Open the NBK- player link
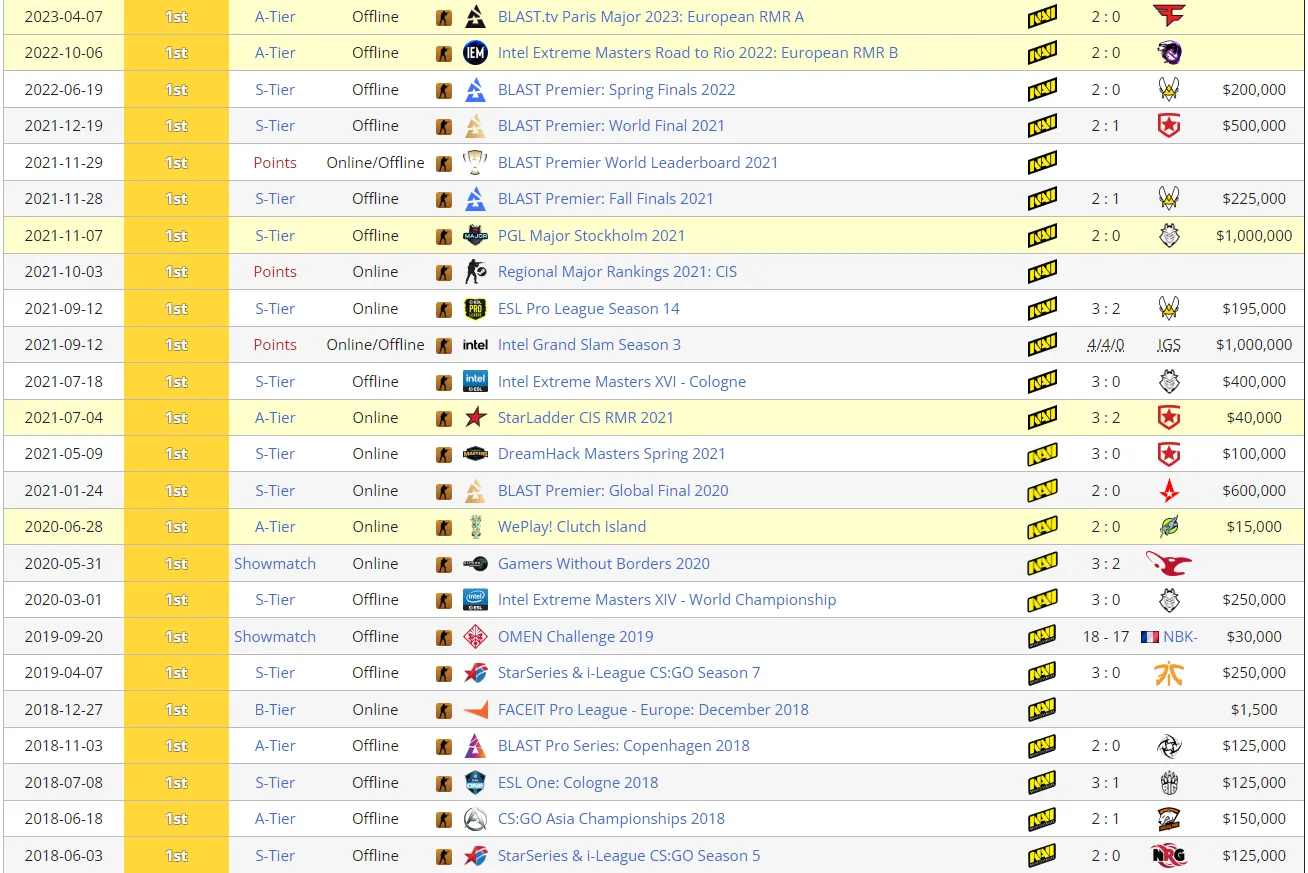 [1180, 636]
